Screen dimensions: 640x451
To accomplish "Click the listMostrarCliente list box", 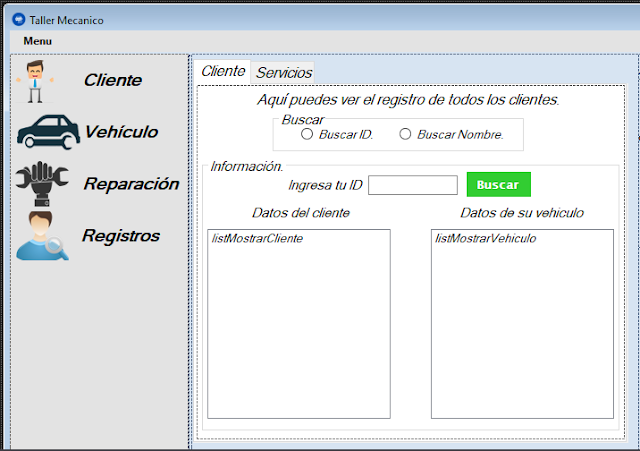I will coord(299,324).
